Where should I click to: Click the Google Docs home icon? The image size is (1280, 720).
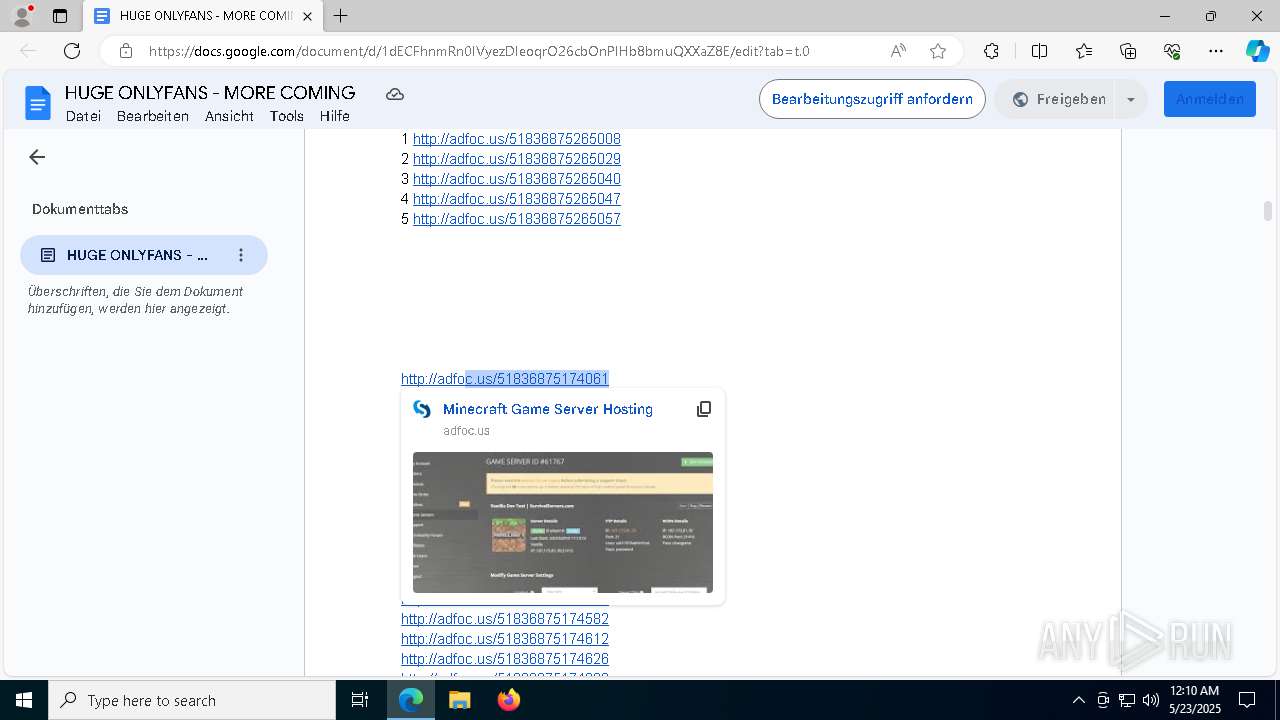(x=37, y=103)
